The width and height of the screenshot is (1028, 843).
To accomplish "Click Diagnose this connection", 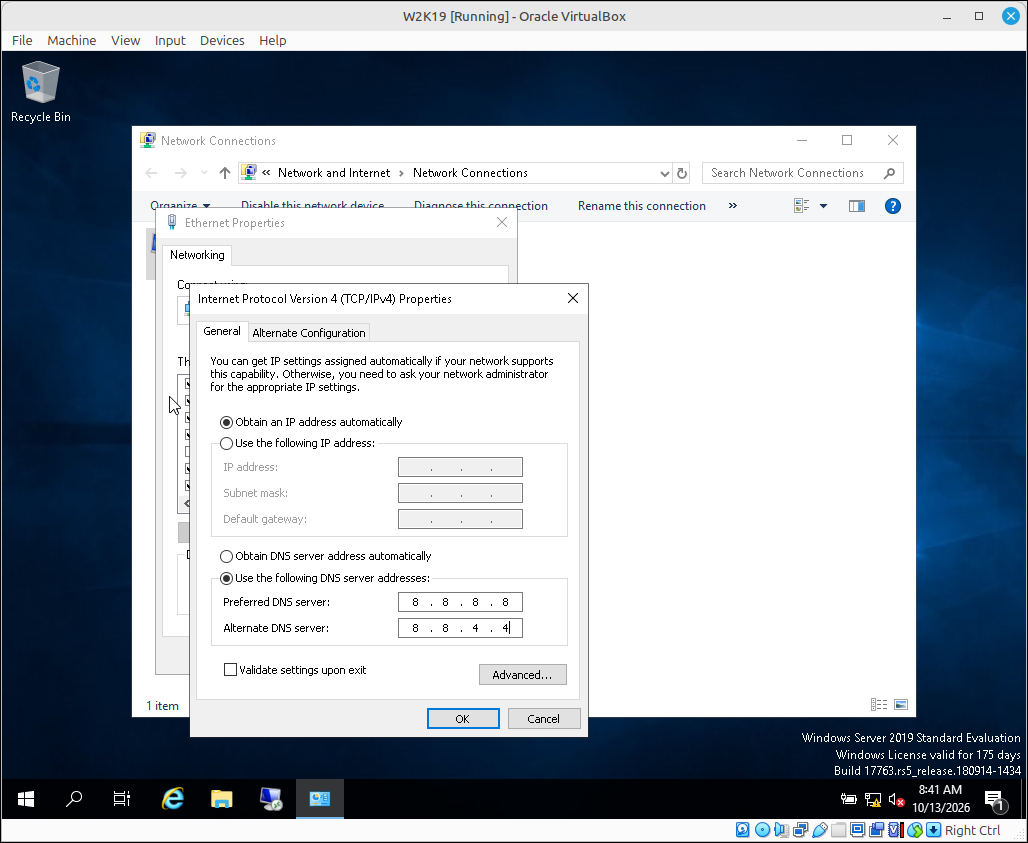I will 481,206.
